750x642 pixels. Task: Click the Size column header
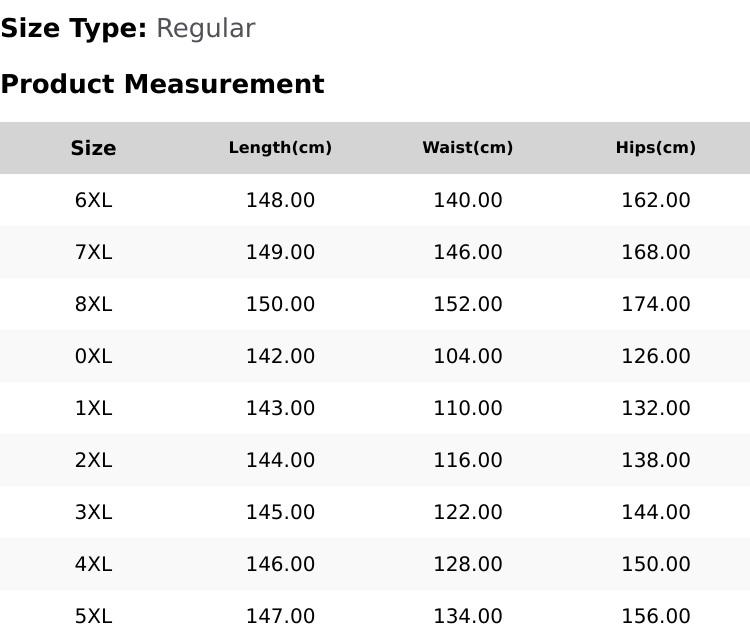click(93, 148)
